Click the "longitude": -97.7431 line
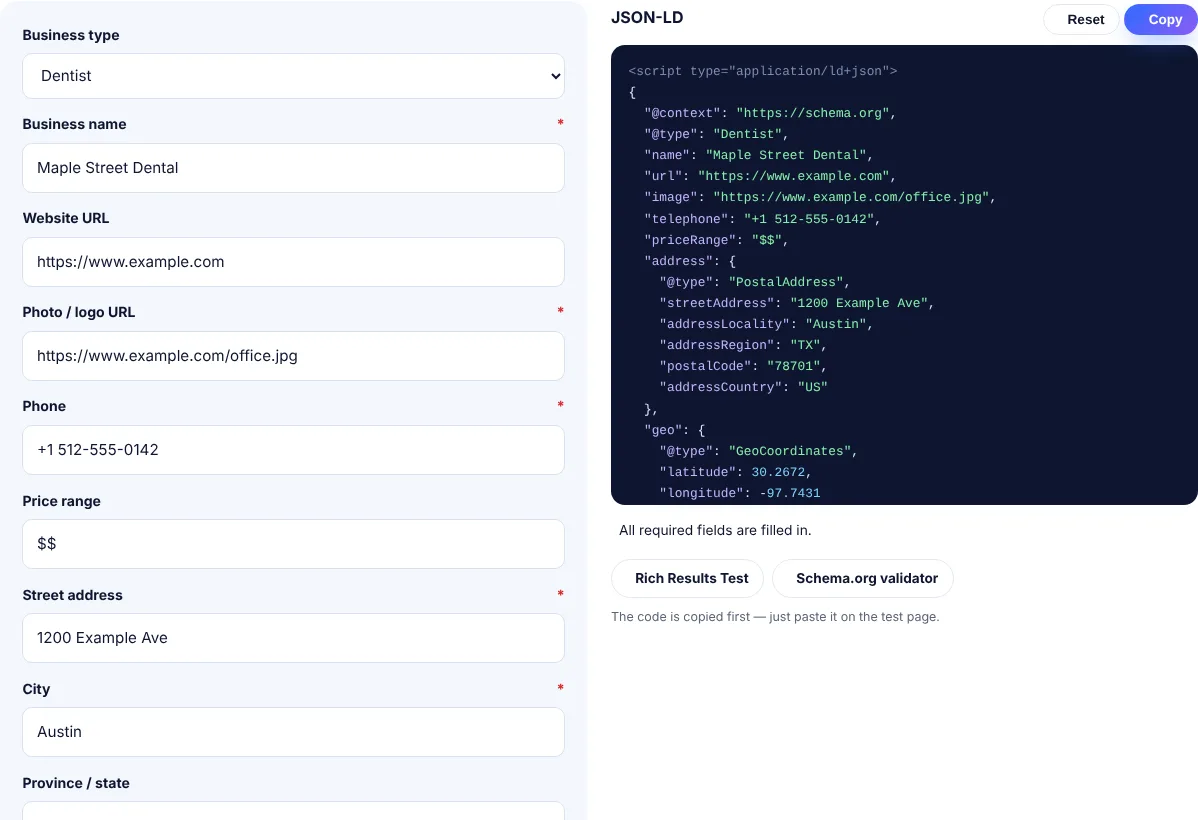This screenshot has height=820, width=1198. tap(740, 493)
